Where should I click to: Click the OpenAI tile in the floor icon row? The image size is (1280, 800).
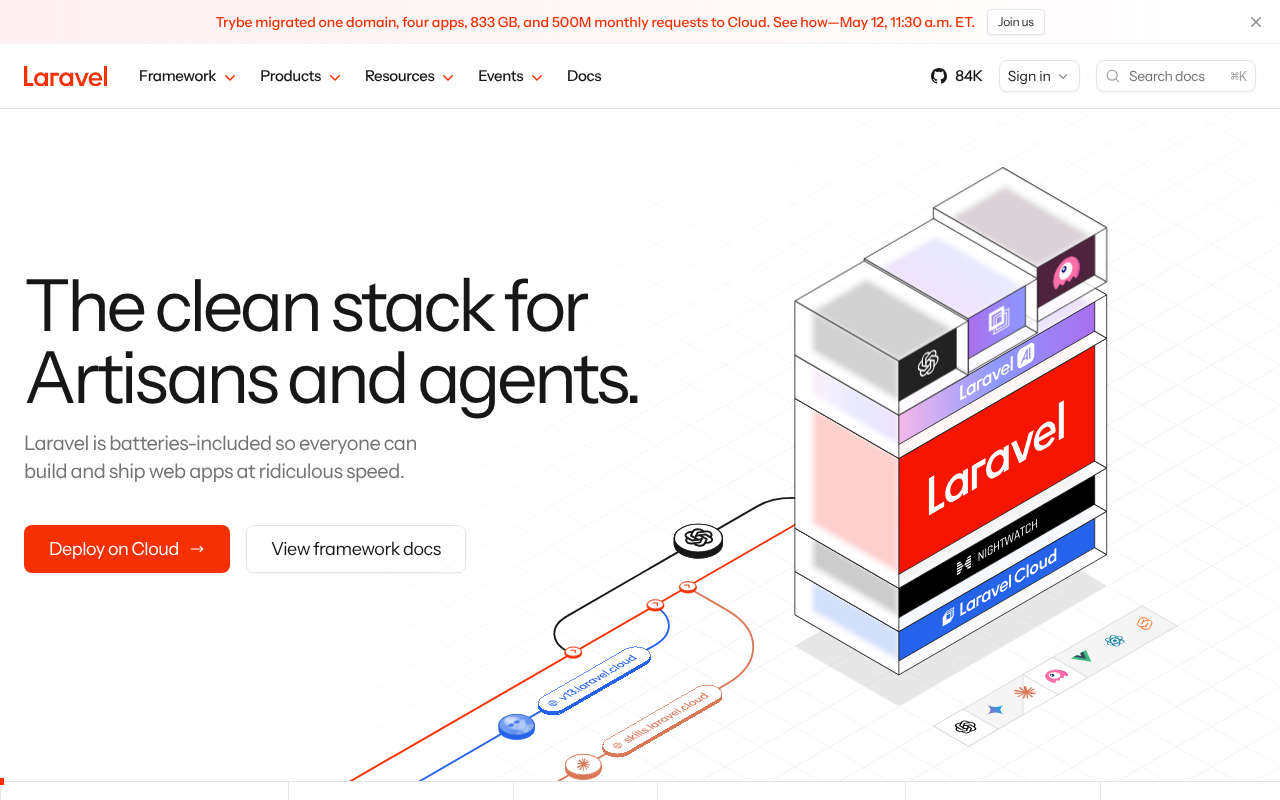pyautogui.click(x=965, y=727)
